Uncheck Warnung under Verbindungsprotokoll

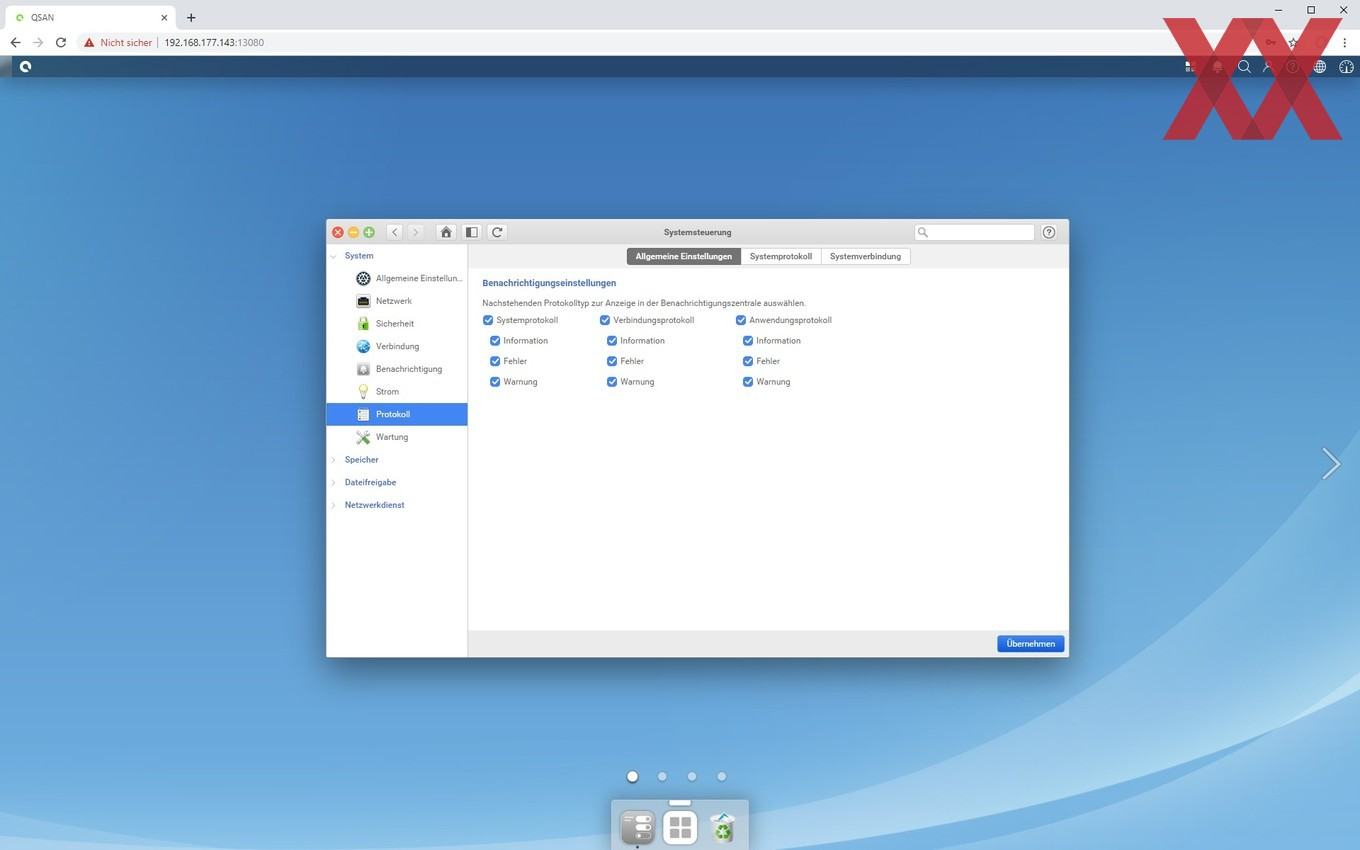[612, 382]
